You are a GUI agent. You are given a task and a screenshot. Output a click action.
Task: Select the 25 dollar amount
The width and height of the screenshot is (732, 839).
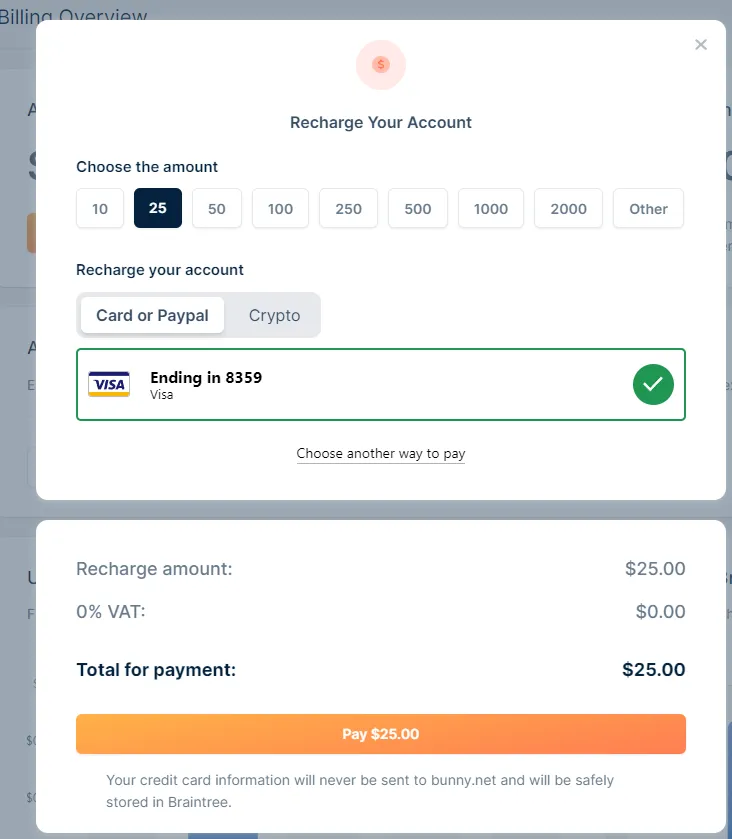[x=158, y=209]
